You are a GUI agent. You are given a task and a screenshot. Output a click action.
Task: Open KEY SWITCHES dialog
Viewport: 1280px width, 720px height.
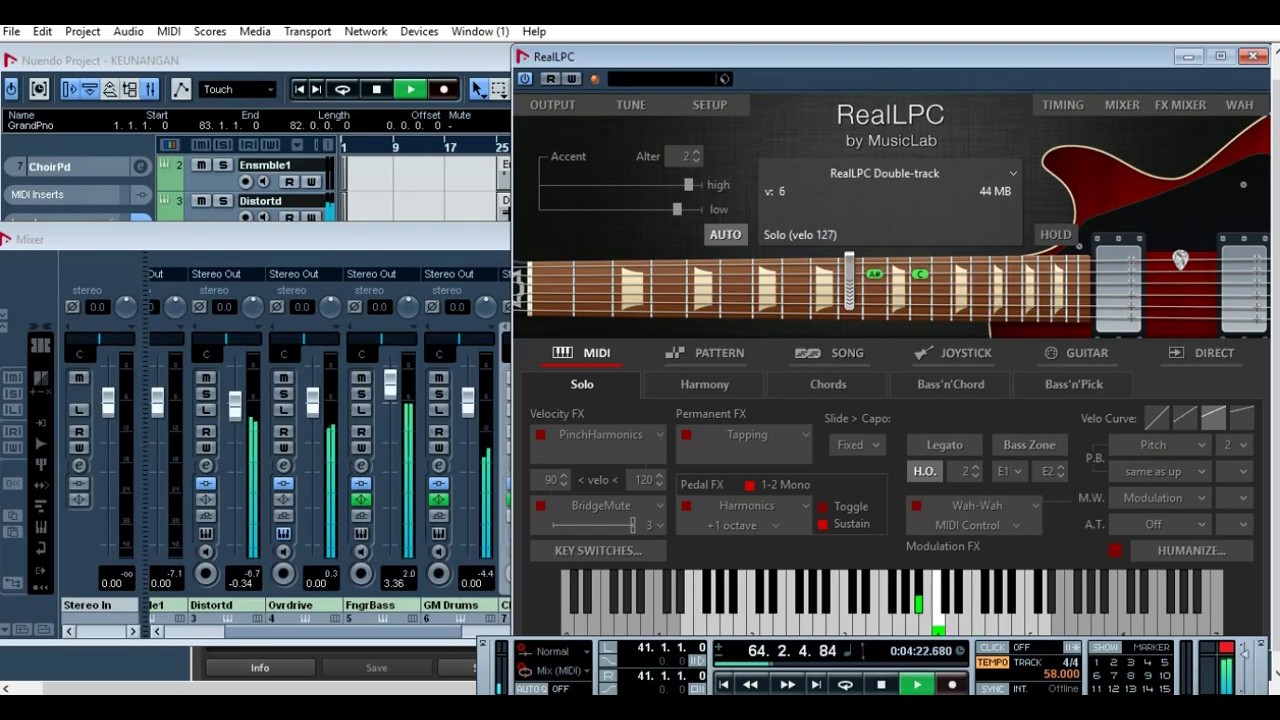click(x=598, y=551)
